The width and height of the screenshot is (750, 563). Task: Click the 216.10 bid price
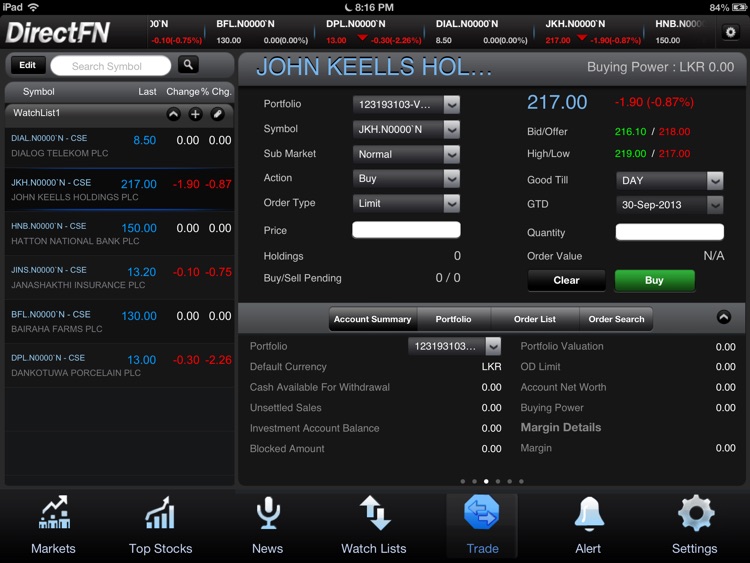(630, 132)
